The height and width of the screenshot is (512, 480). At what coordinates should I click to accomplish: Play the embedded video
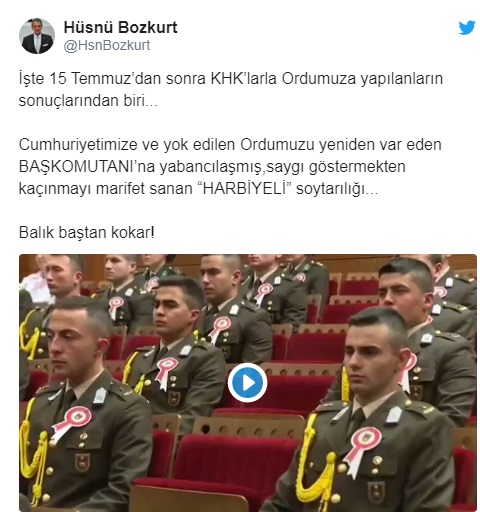tap(247, 382)
